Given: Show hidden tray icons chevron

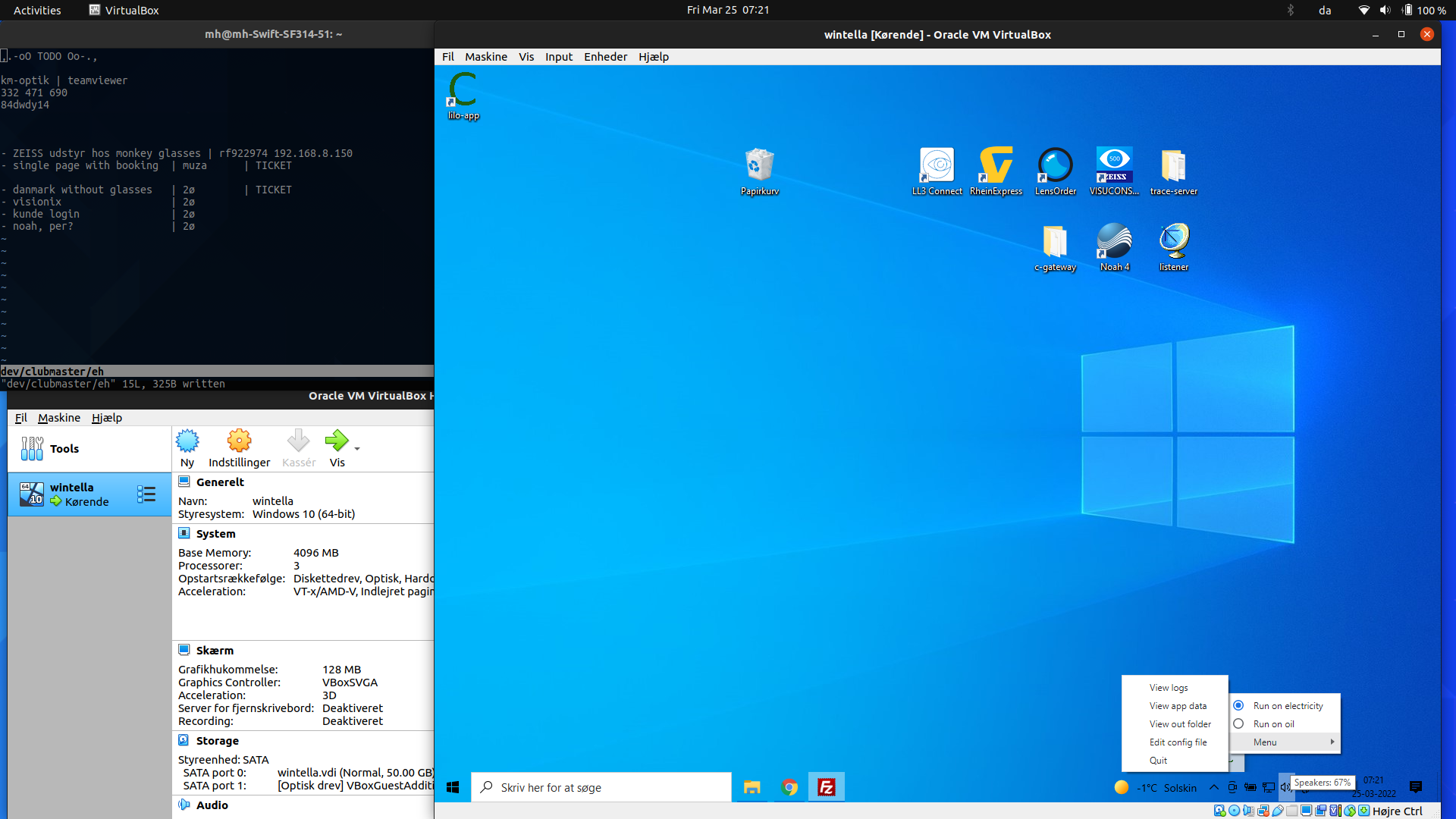Looking at the screenshot, I should point(1213,787).
